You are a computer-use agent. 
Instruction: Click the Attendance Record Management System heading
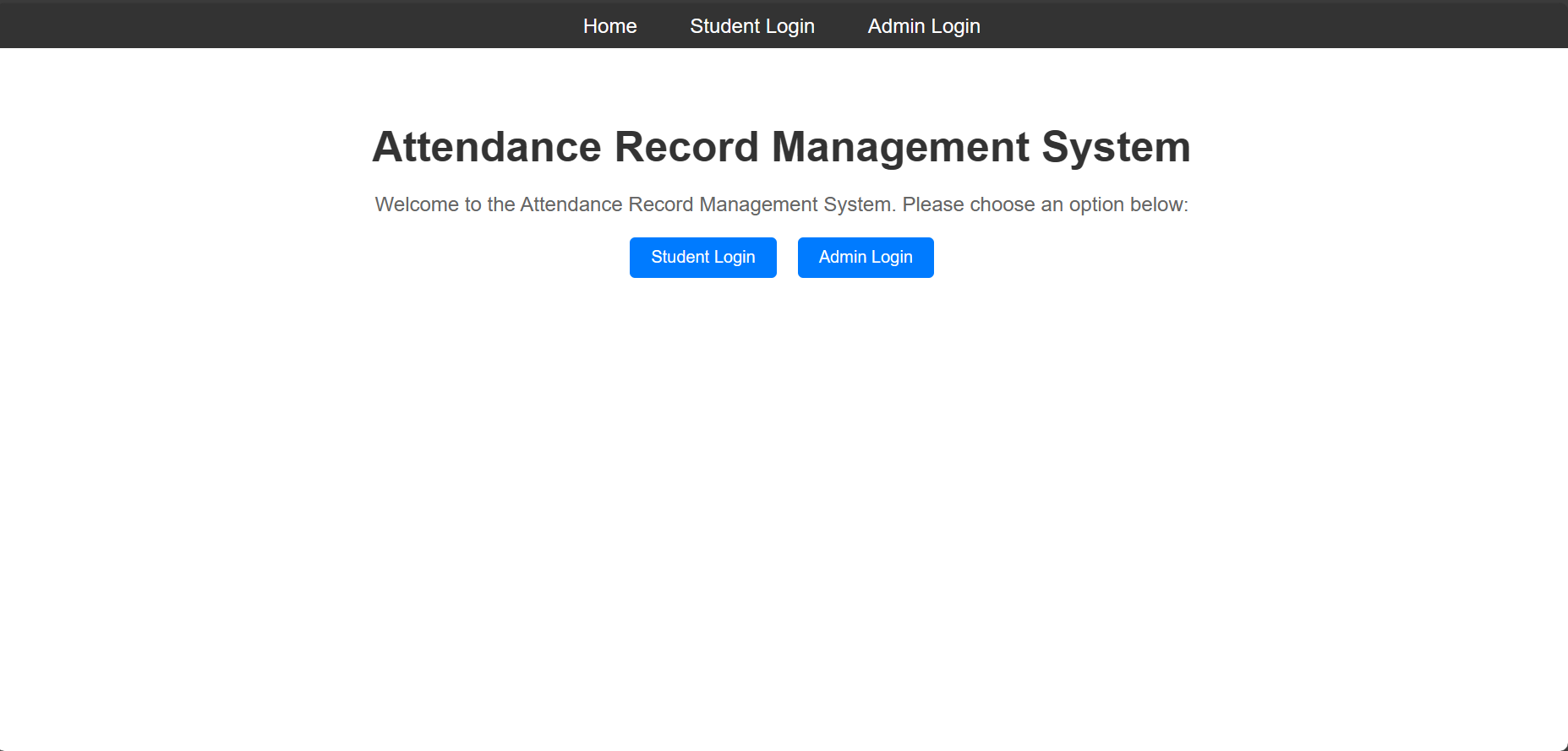781,147
